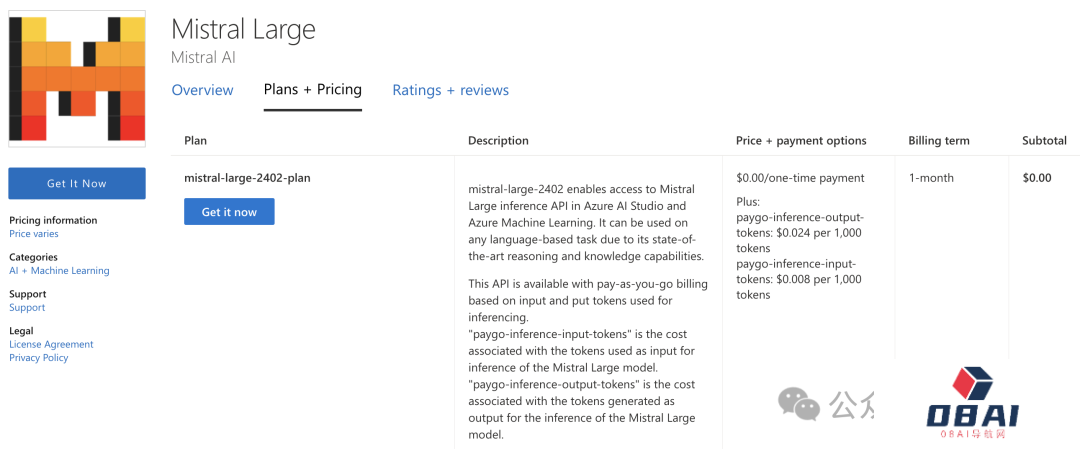View the License Agreement link
This screenshot has width=1080, height=449.
coord(51,345)
